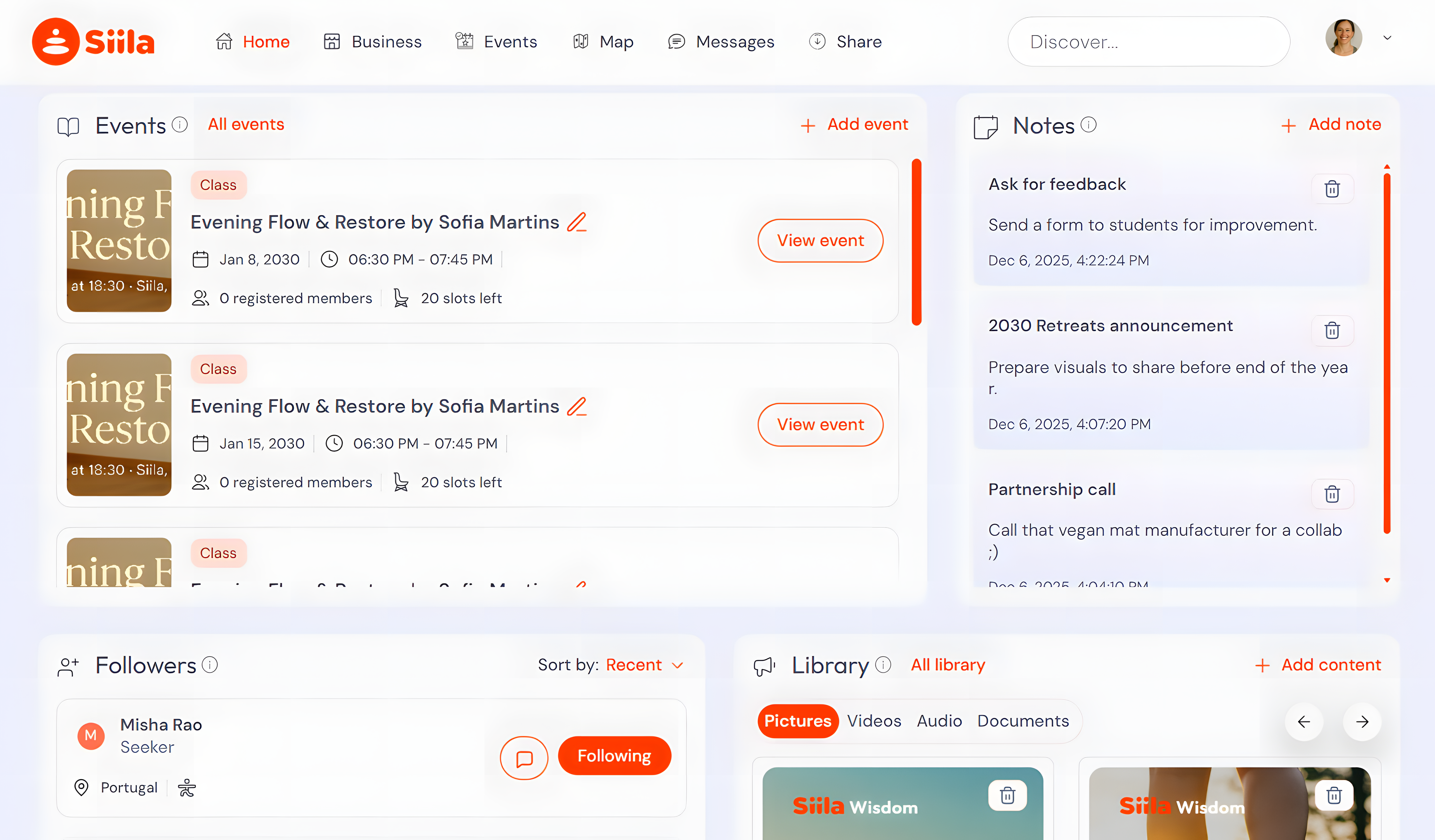The image size is (1435, 840).
Task: Select the Pictures library tab
Action: pyautogui.click(x=798, y=721)
